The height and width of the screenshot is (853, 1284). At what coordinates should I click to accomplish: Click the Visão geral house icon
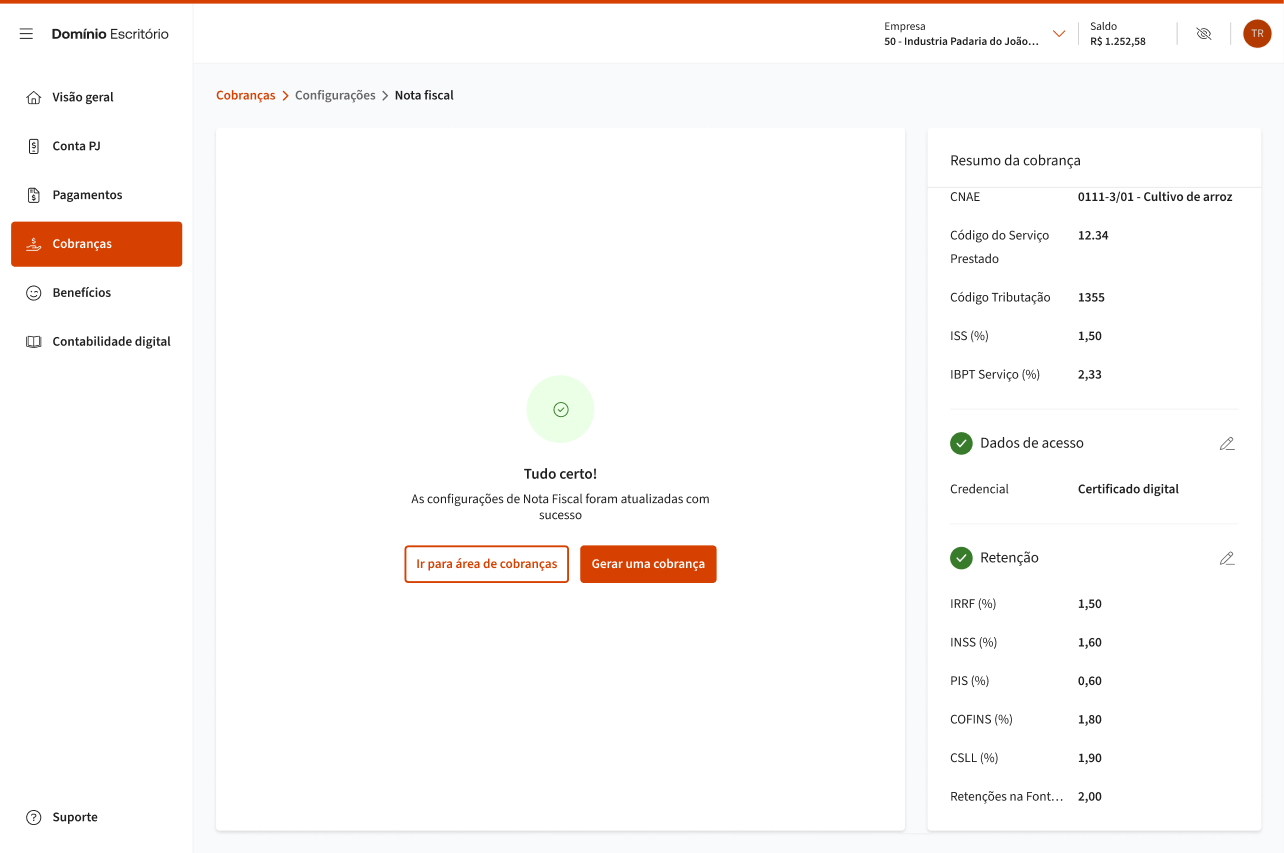pyautogui.click(x=33, y=98)
